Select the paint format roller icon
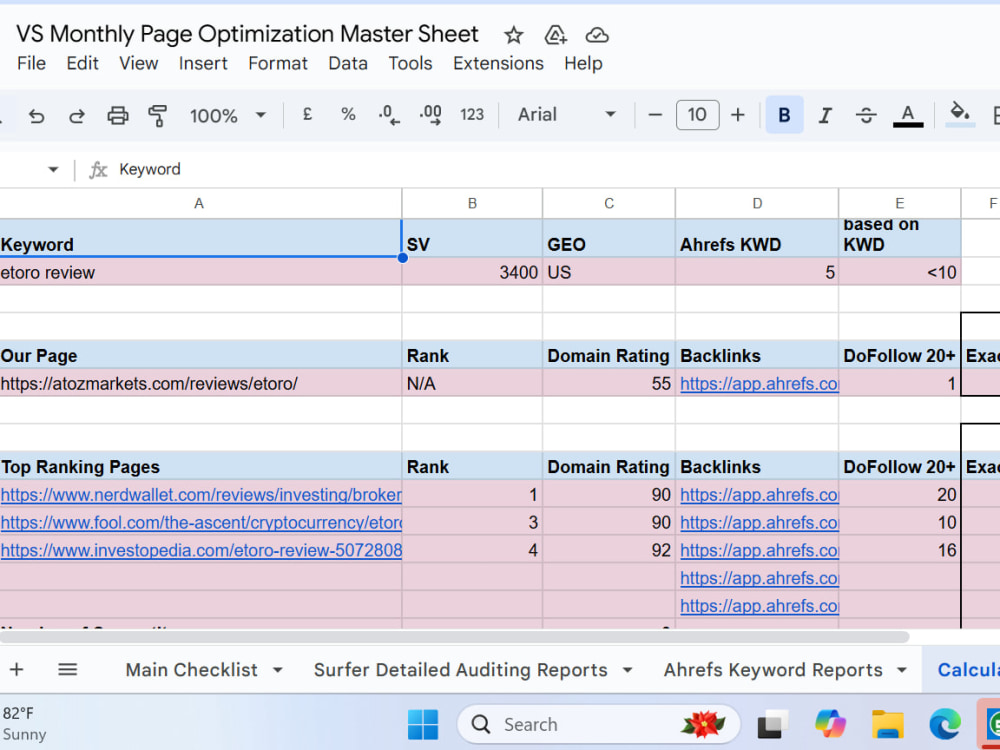 pos(158,115)
